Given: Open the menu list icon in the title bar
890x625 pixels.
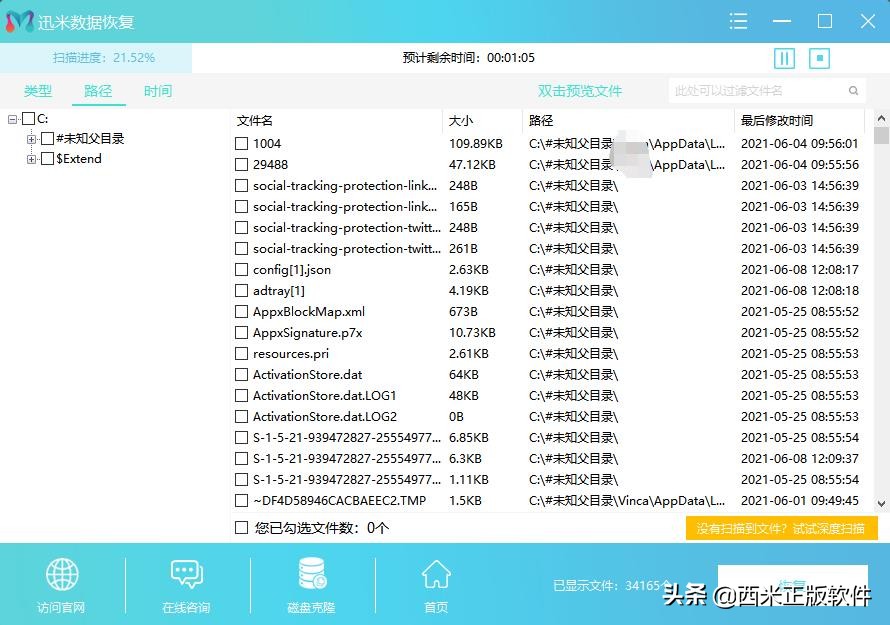Looking at the screenshot, I should pyautogui.click(x=738, y=22).
